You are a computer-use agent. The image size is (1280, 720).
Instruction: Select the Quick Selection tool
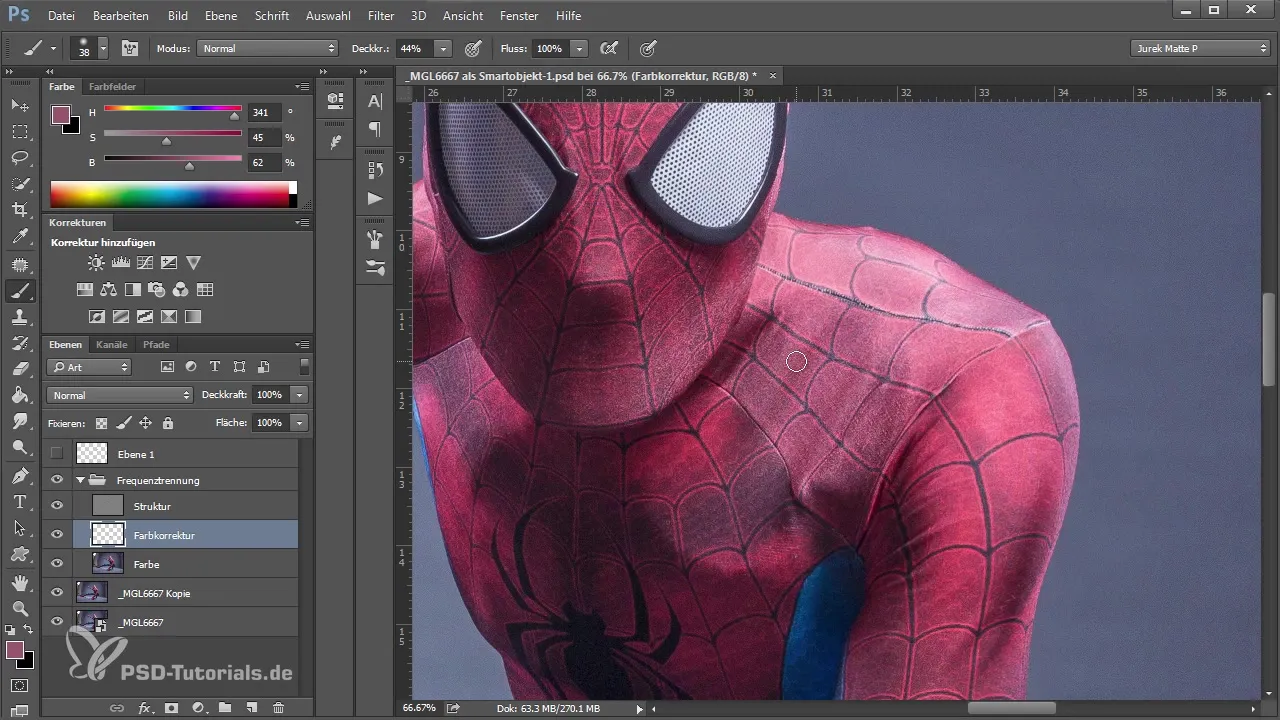(x=19, y=184)
